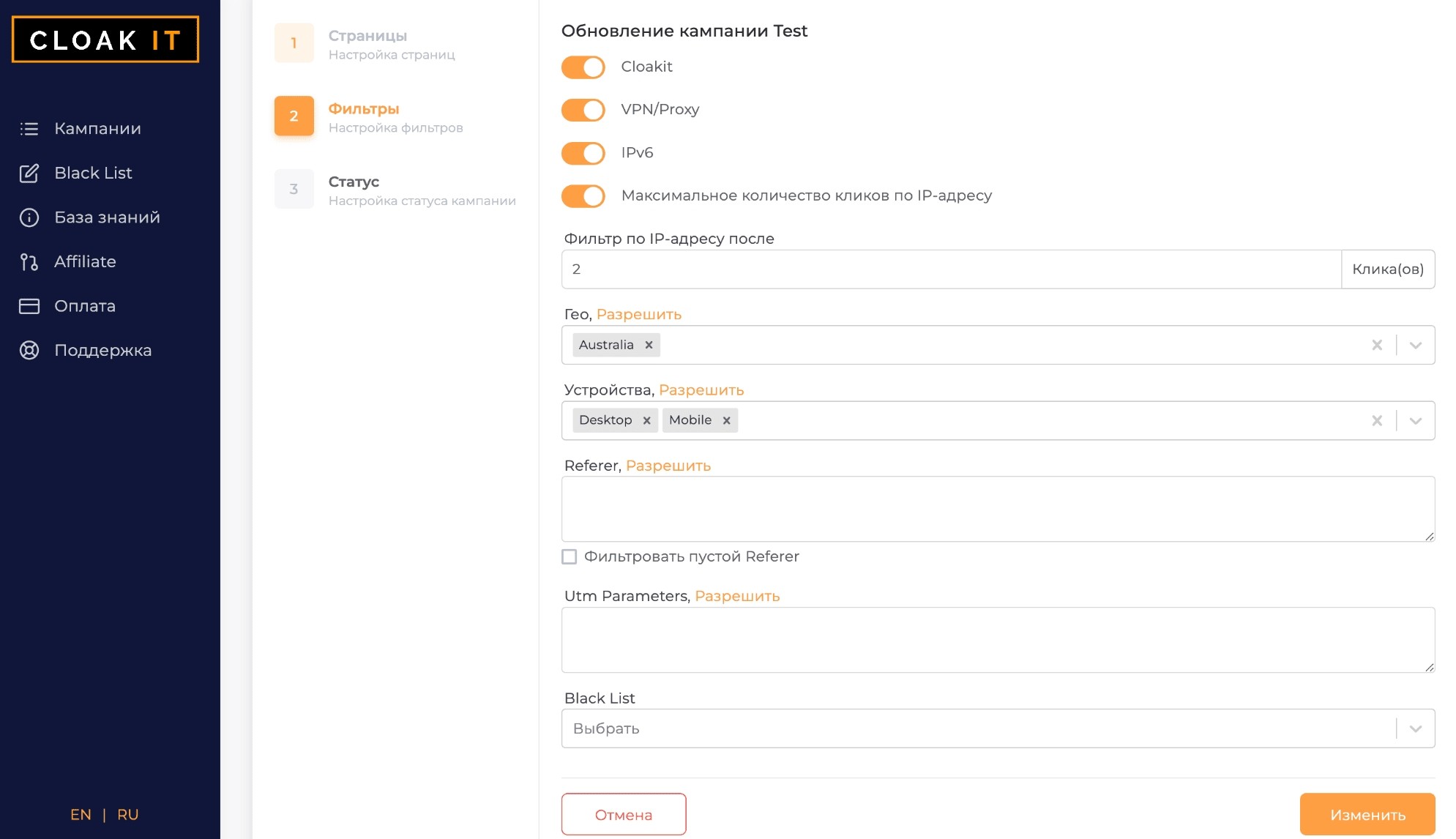Expand the Устройства devices dropdown
This screenshot has height=839, width=1456.
click(x=1416, y=420)
